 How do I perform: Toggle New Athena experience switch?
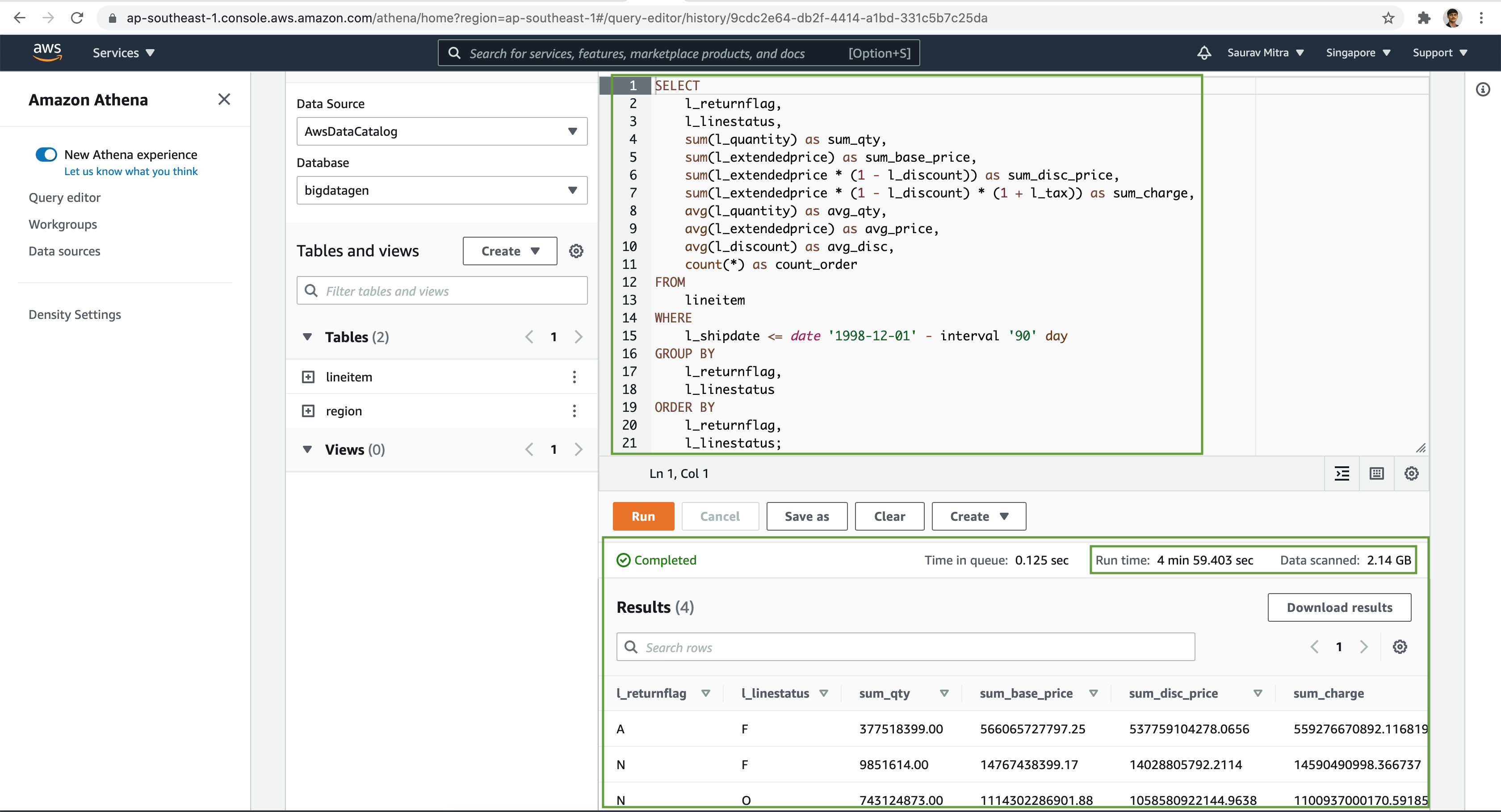pos(46,155)
